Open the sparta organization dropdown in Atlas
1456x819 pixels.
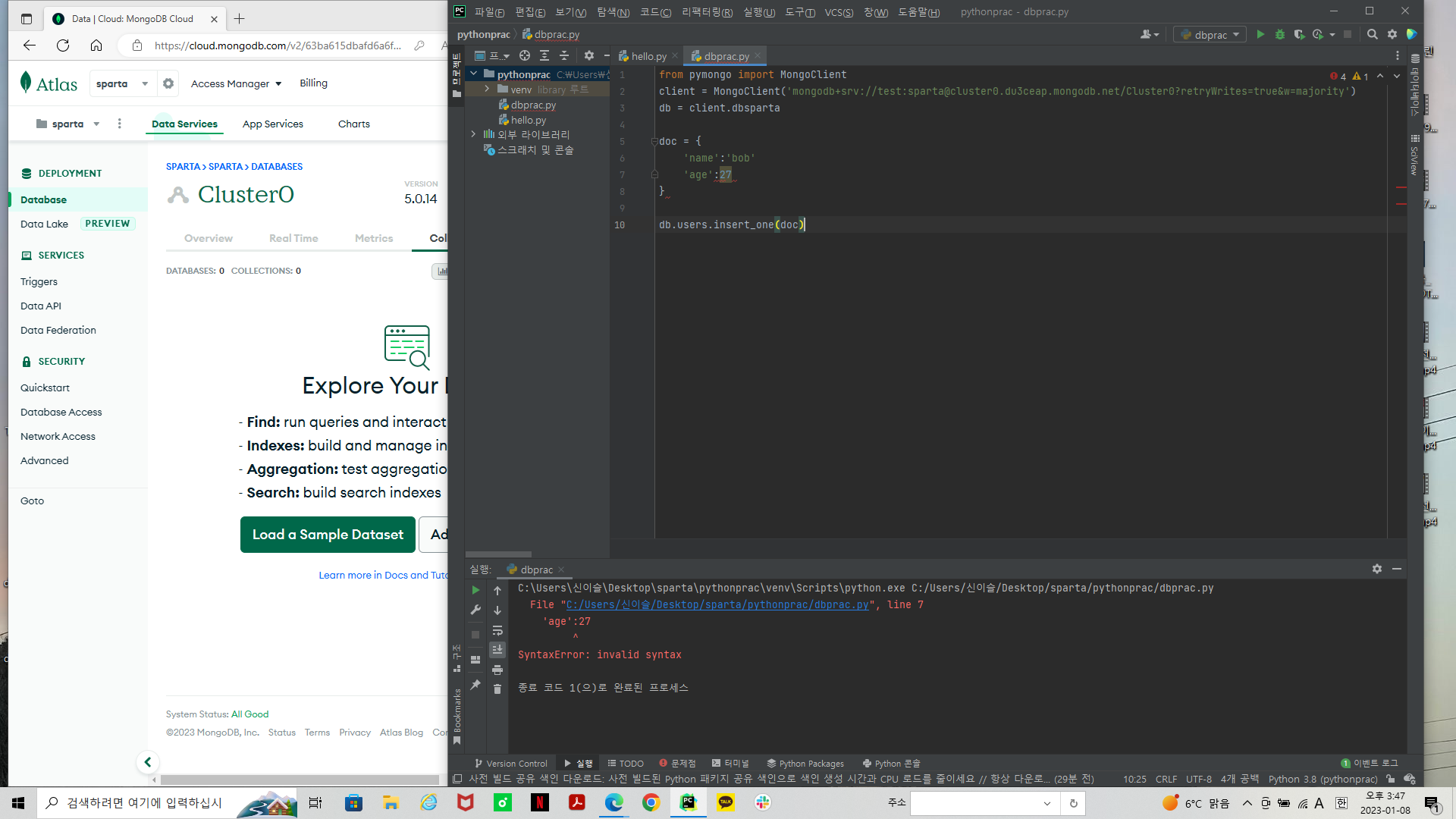tap(122, 83)
